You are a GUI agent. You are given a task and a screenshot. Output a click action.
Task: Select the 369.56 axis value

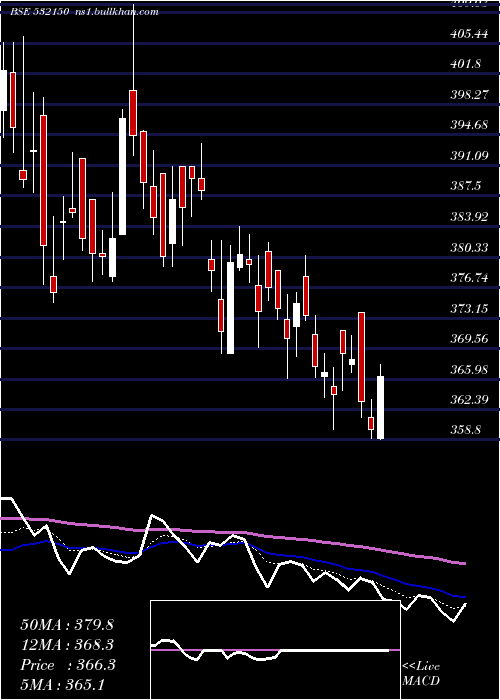[469, 339]
